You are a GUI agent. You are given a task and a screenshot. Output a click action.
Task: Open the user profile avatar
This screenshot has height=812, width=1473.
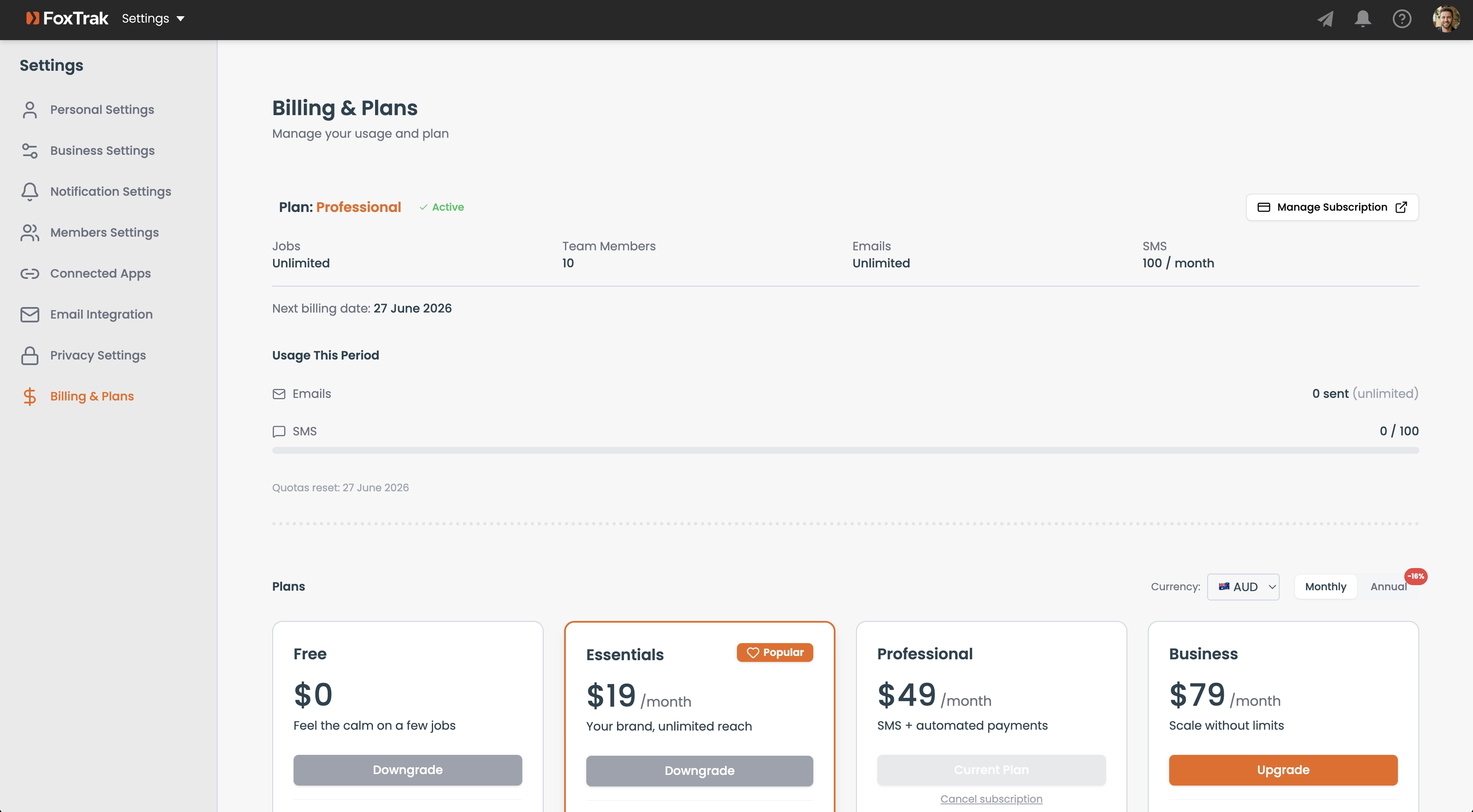tap(1446, 19)
